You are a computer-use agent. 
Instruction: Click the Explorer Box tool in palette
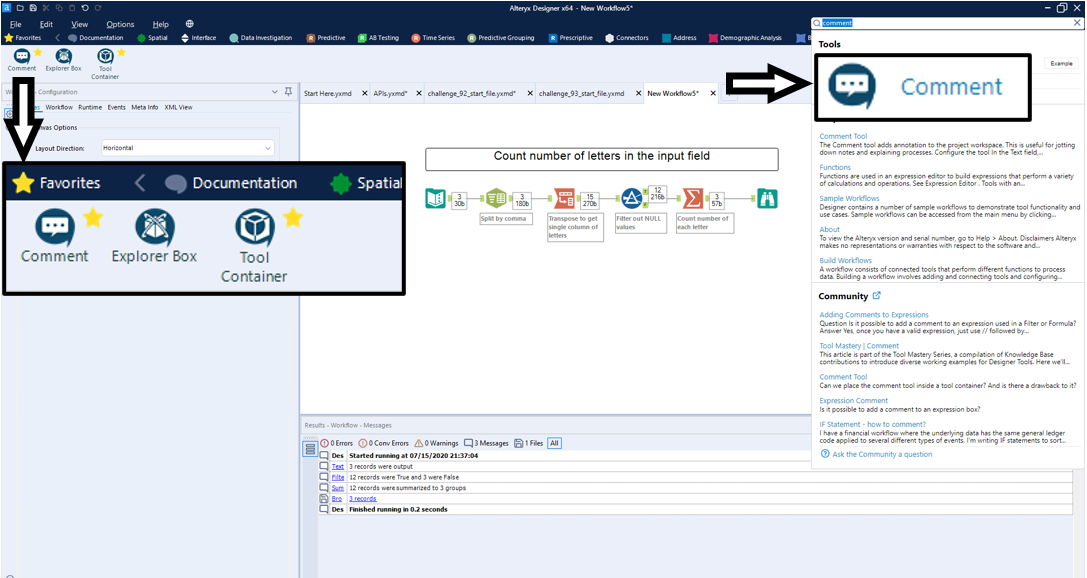click(x=63, y=59)
